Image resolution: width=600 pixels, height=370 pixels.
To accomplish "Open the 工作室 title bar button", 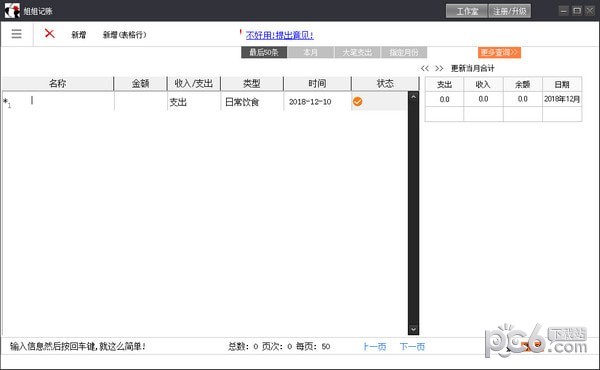I will 467,11.
